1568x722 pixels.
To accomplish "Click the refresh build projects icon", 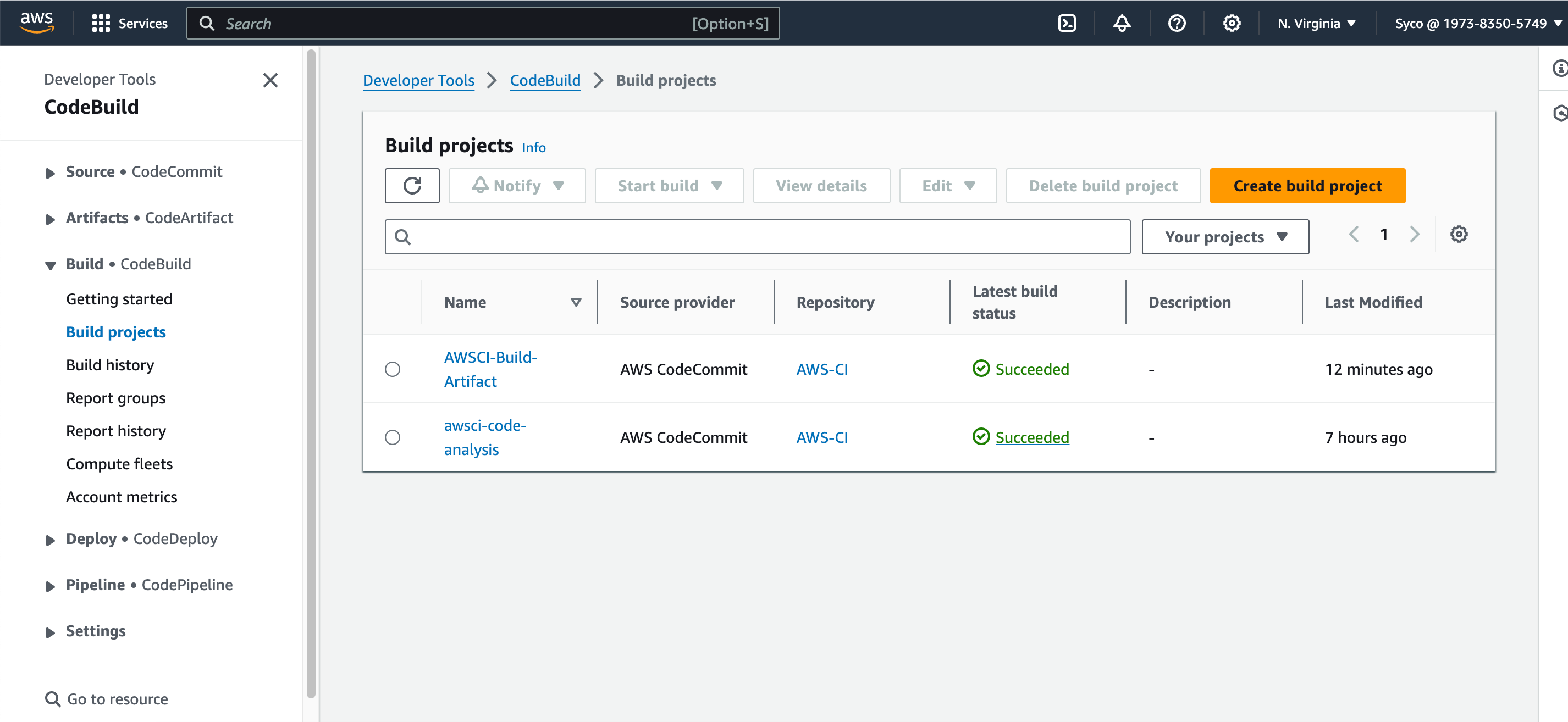I will (412, 186).
